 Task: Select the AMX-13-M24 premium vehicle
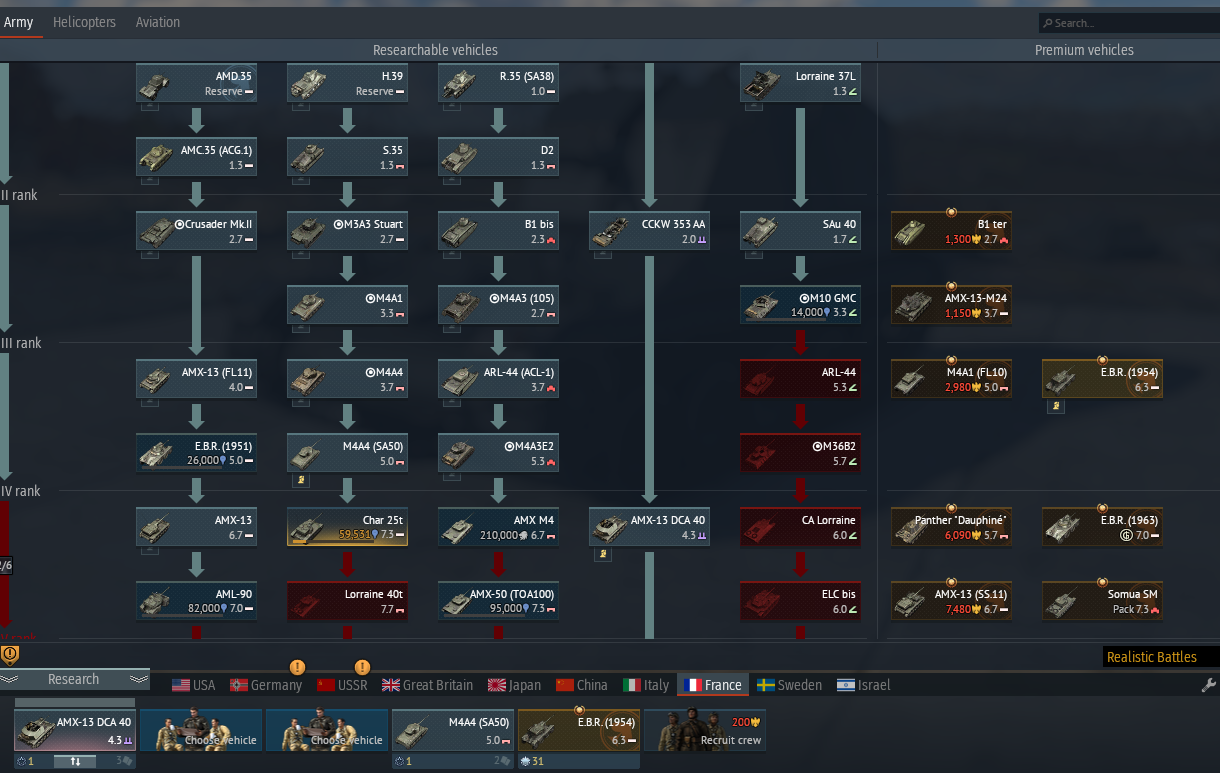[x=952, y=305]
